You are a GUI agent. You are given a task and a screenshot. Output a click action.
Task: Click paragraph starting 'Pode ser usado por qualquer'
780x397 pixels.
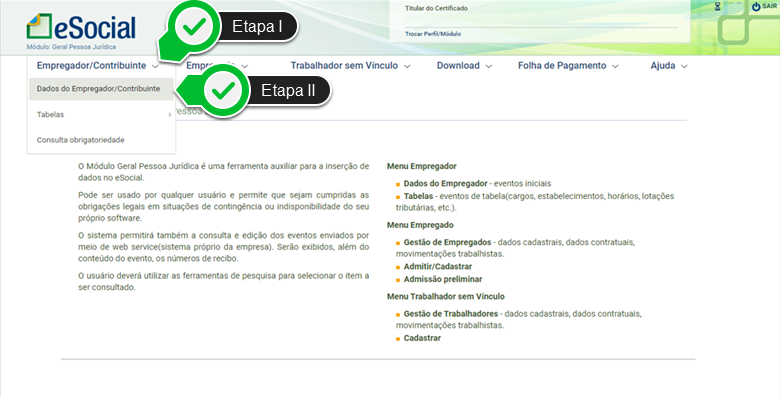(x=223, y=206)
